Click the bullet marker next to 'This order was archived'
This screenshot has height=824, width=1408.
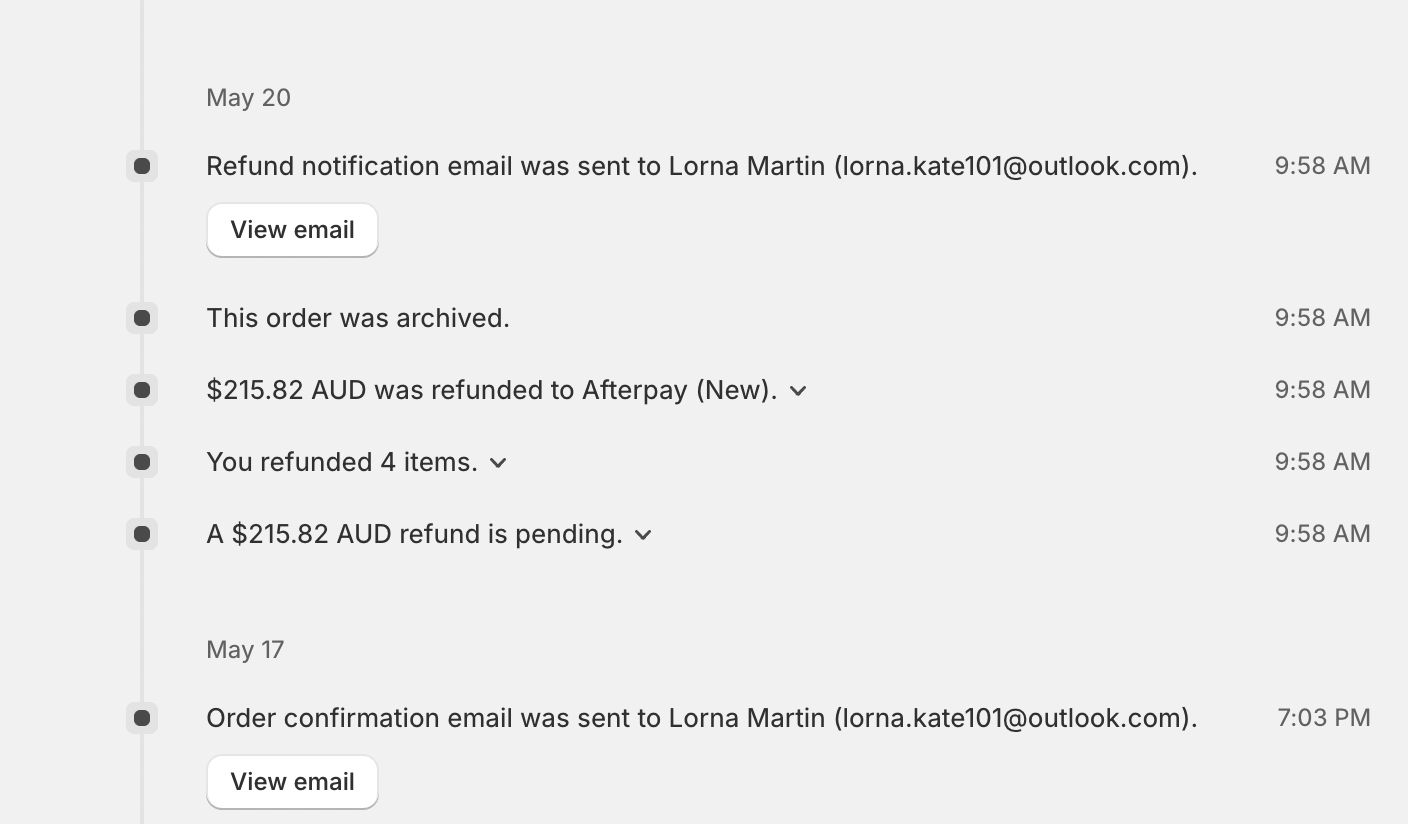tap(142, 318)
